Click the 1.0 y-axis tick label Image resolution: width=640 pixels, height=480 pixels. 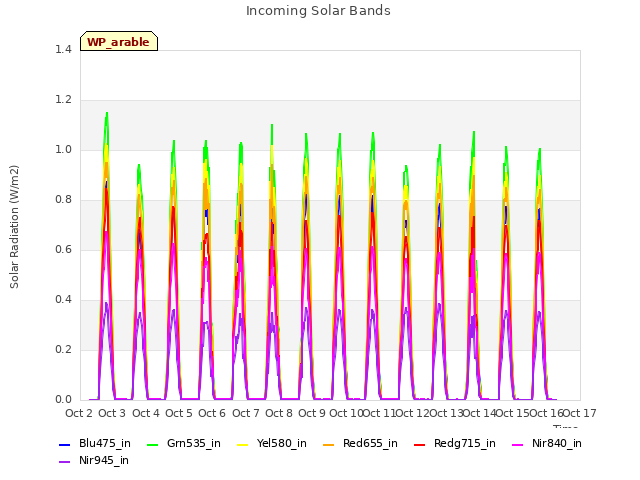coord(63,150)
